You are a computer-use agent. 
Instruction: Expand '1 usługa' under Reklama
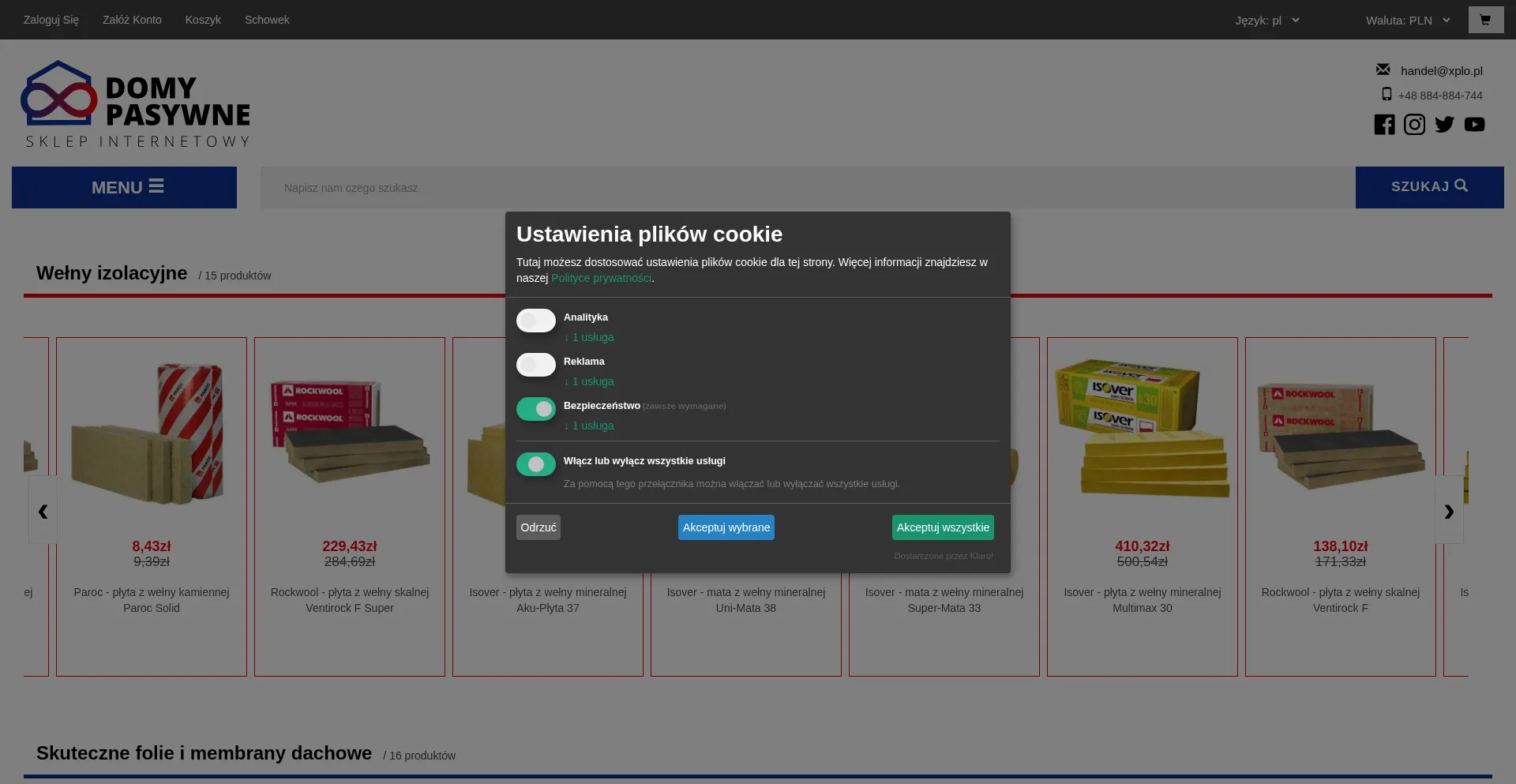589,381
